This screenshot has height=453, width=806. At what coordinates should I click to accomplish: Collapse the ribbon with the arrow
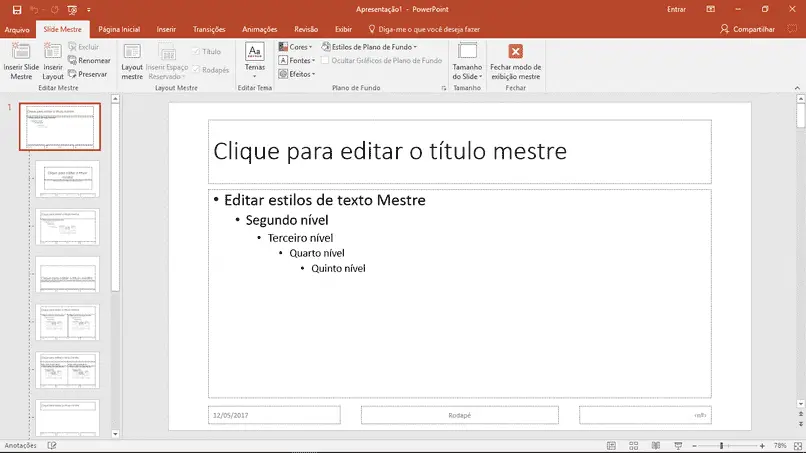797,88
